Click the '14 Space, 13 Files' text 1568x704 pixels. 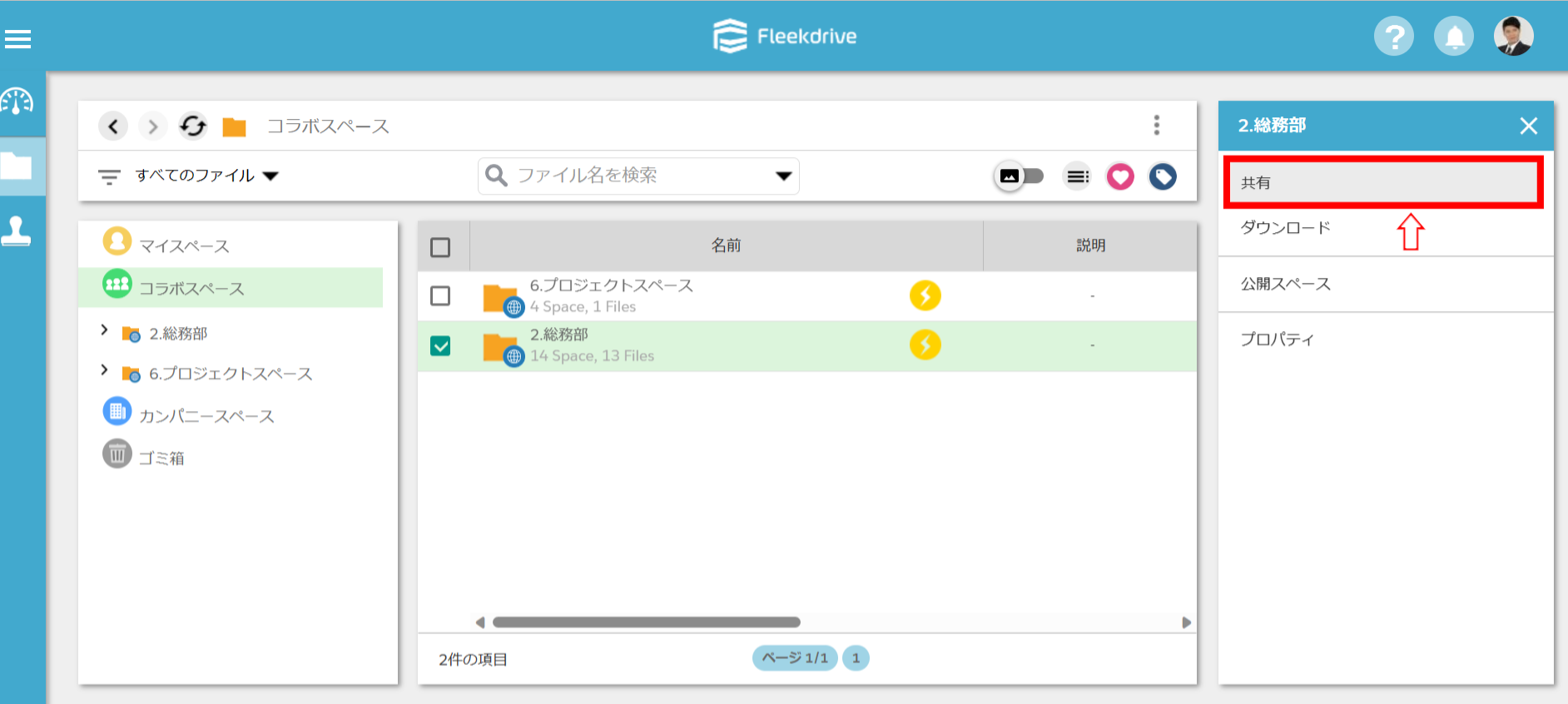pyautogui.click(x=593, y=356)
